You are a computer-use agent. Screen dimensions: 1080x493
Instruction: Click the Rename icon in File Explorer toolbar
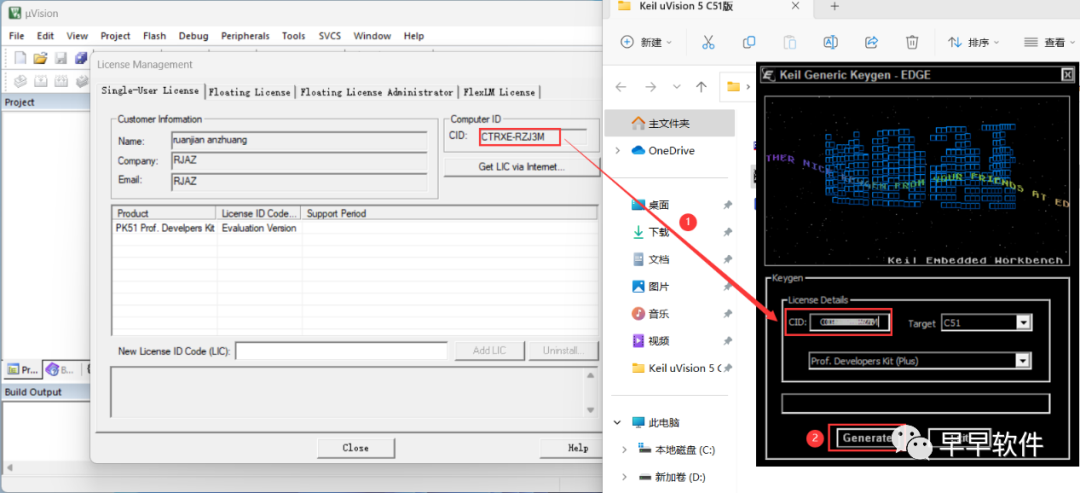[x=831, y=43]
